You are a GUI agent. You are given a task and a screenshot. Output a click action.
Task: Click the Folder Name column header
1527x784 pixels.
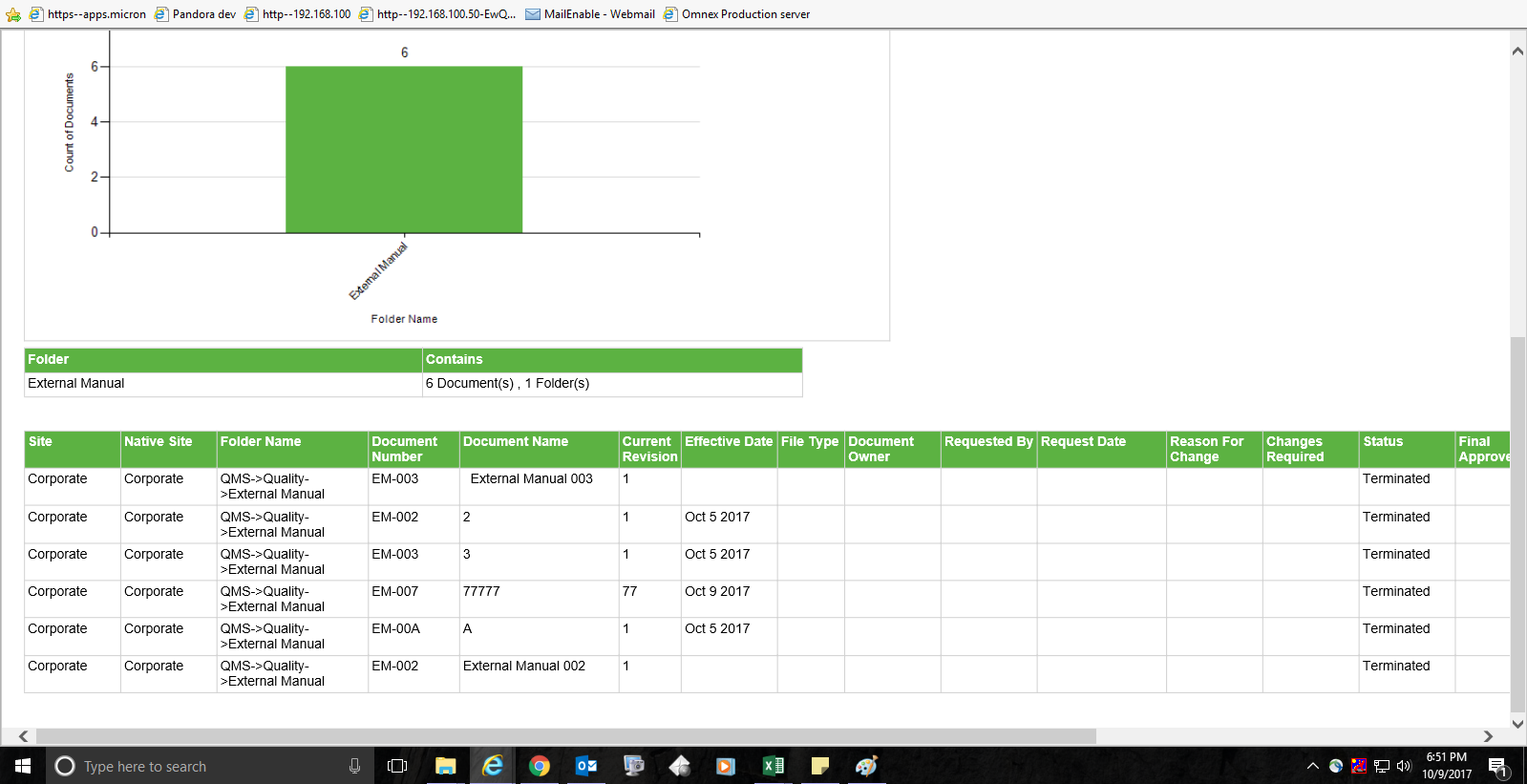click(292, 449)
